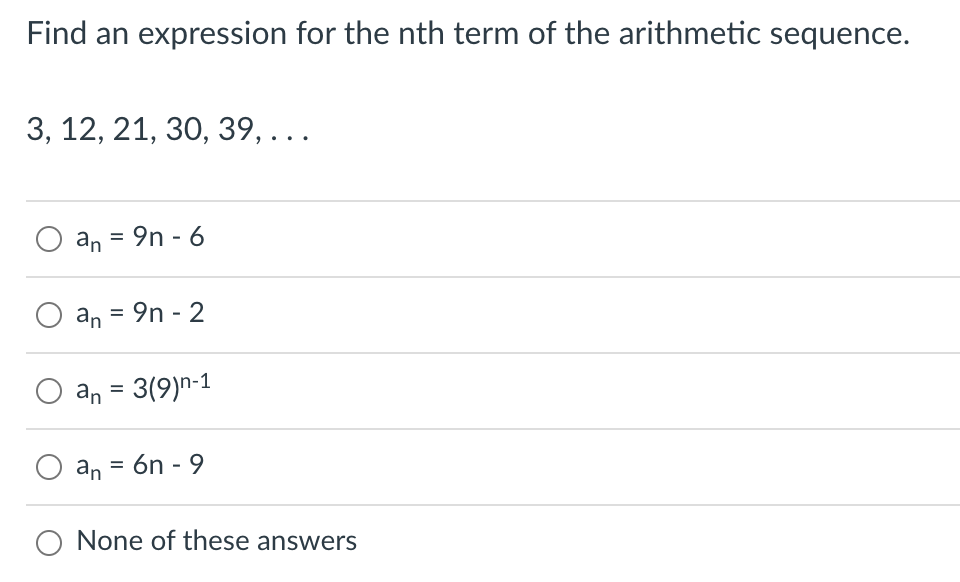Screen dimensions: 960x582
Task: Click the circle for the 3(9)^n-1 choice
Action: [48, 391]
